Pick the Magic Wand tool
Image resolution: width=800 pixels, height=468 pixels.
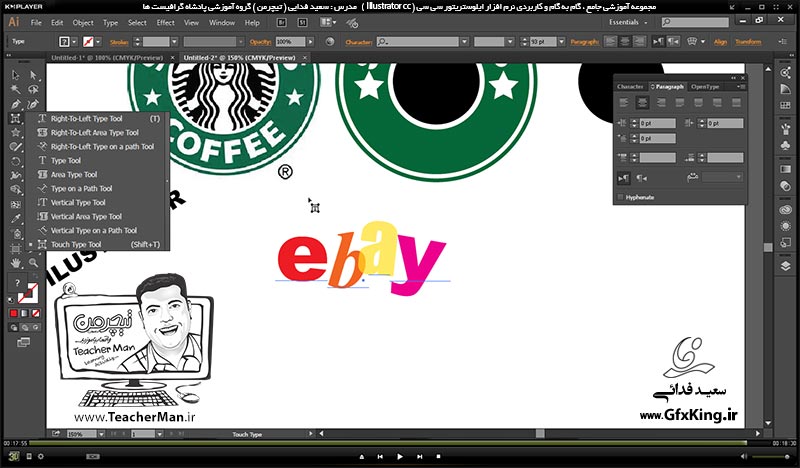tap(16, 90)
